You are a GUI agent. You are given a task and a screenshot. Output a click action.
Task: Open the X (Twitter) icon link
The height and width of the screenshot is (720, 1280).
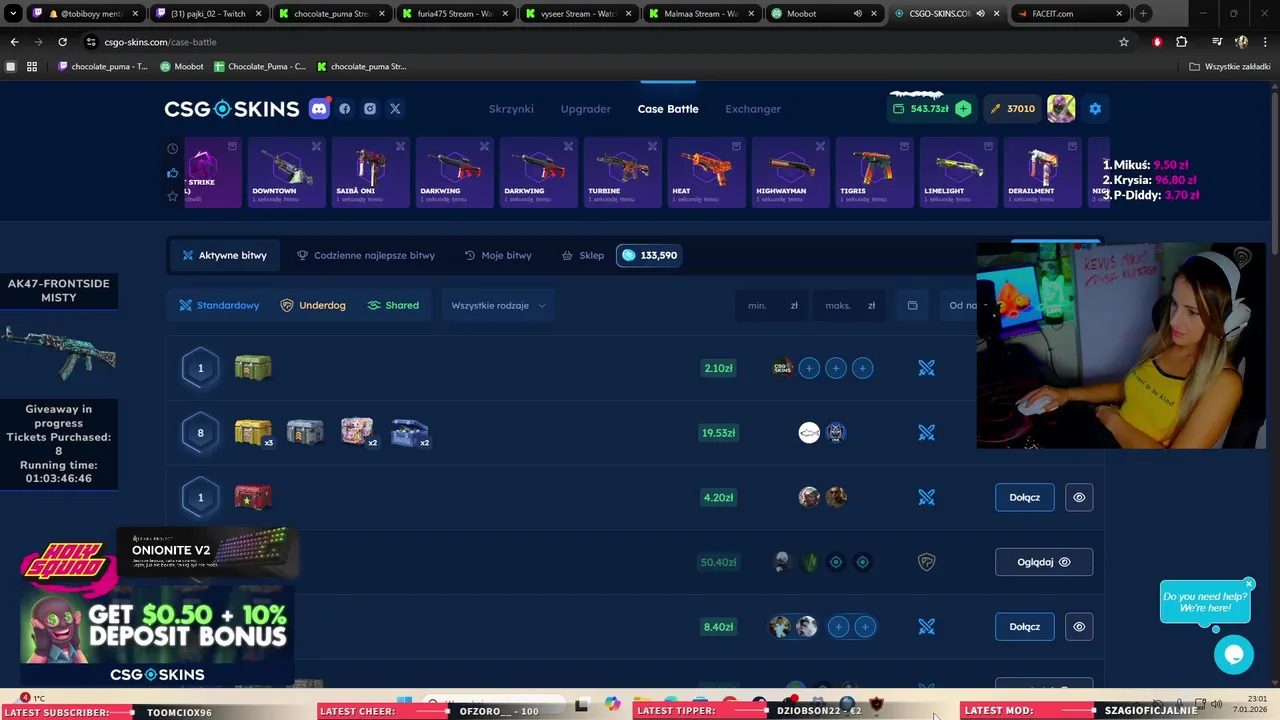pos(395,109)
